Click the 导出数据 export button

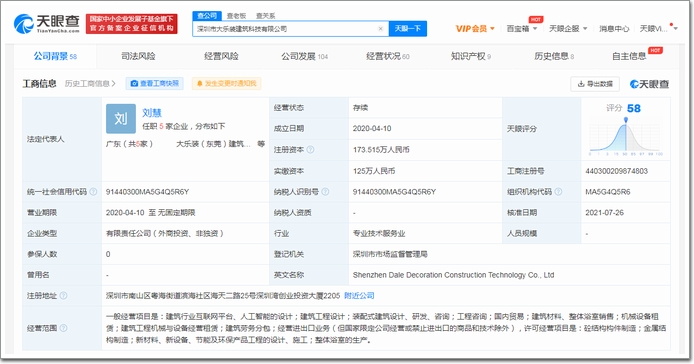[595, 84]
